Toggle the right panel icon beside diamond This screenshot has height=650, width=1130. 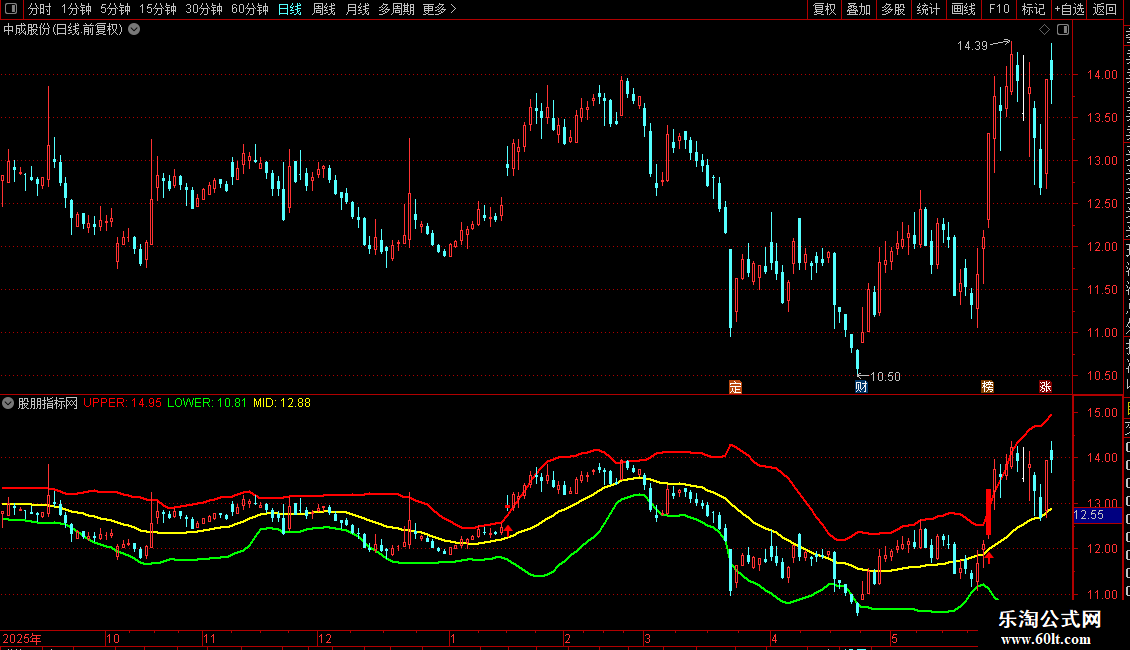click(x=1063, y=30)
